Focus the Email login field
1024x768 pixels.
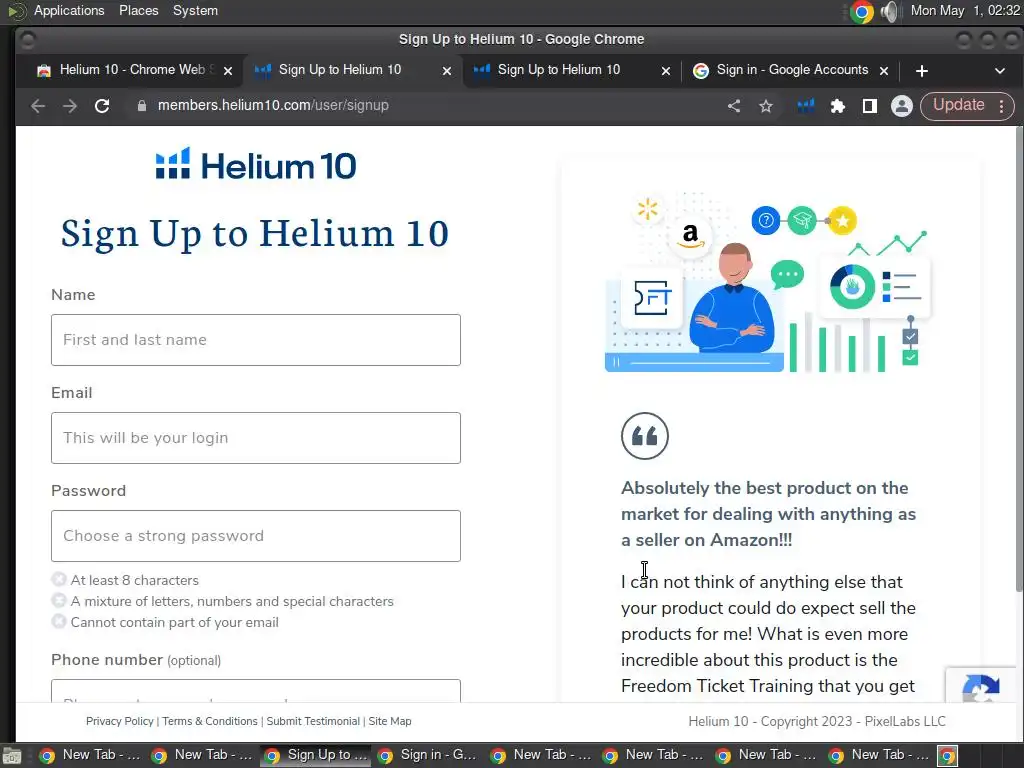(256, 438)
